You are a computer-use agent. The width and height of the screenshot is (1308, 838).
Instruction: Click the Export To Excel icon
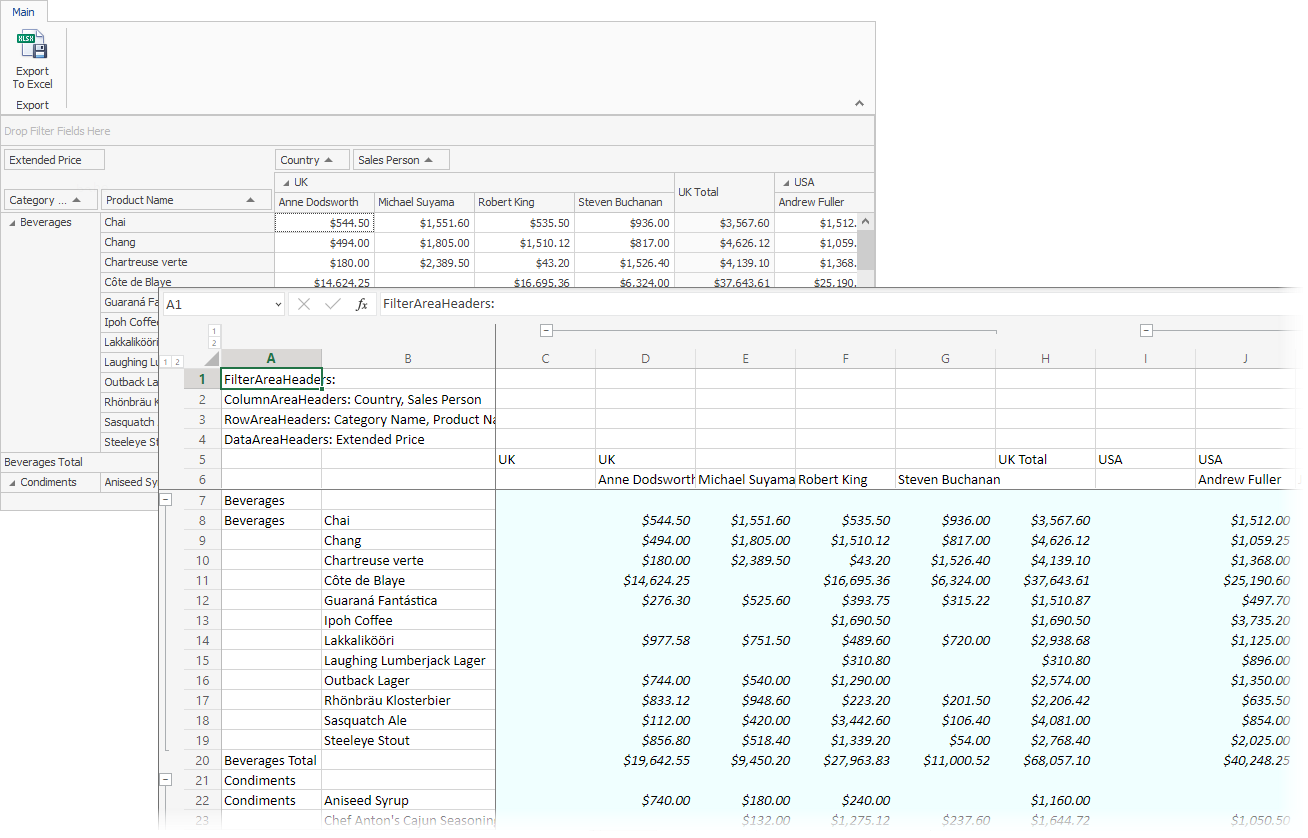click(32, 45)
